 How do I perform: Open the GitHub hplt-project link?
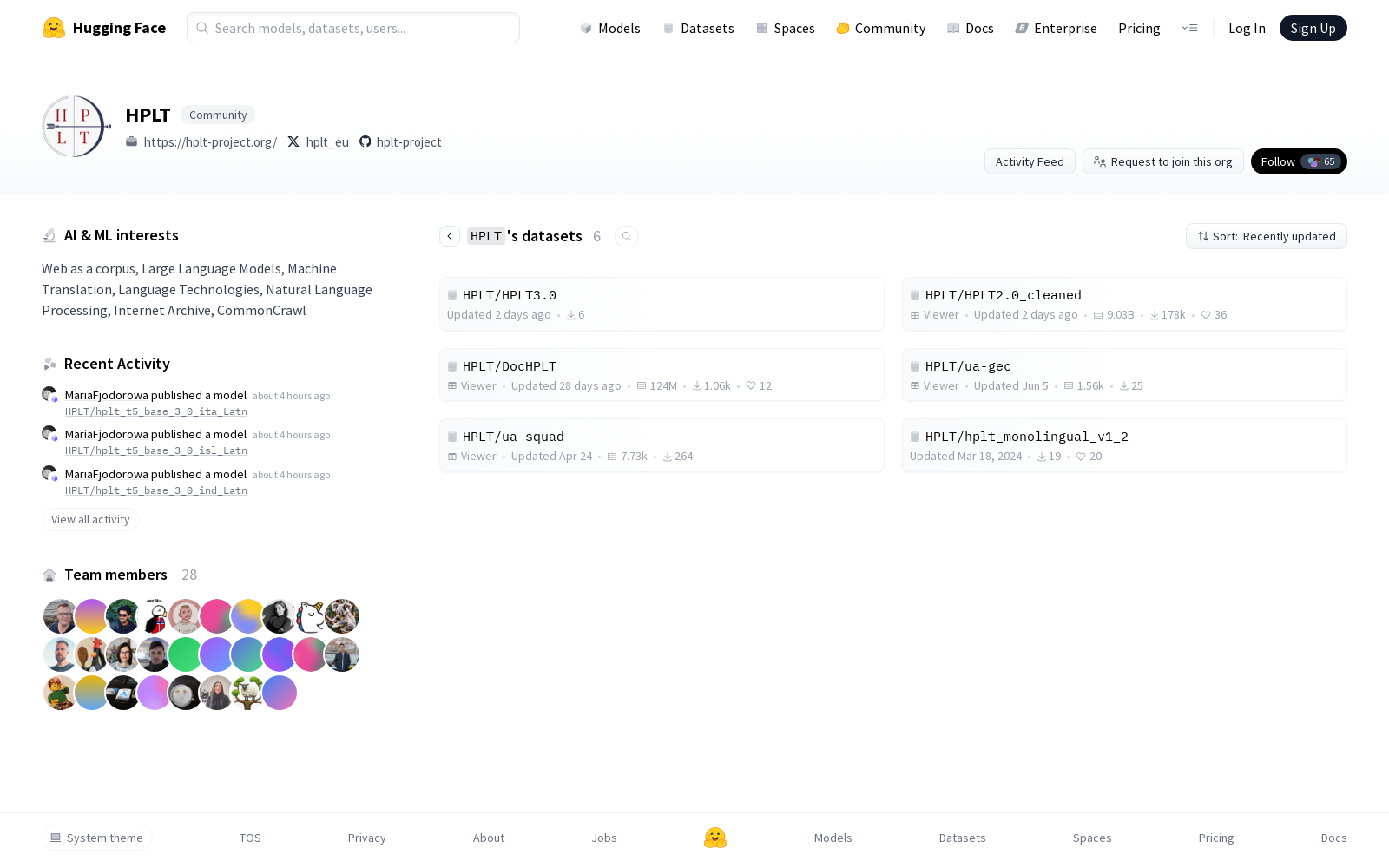pos(400,141)
